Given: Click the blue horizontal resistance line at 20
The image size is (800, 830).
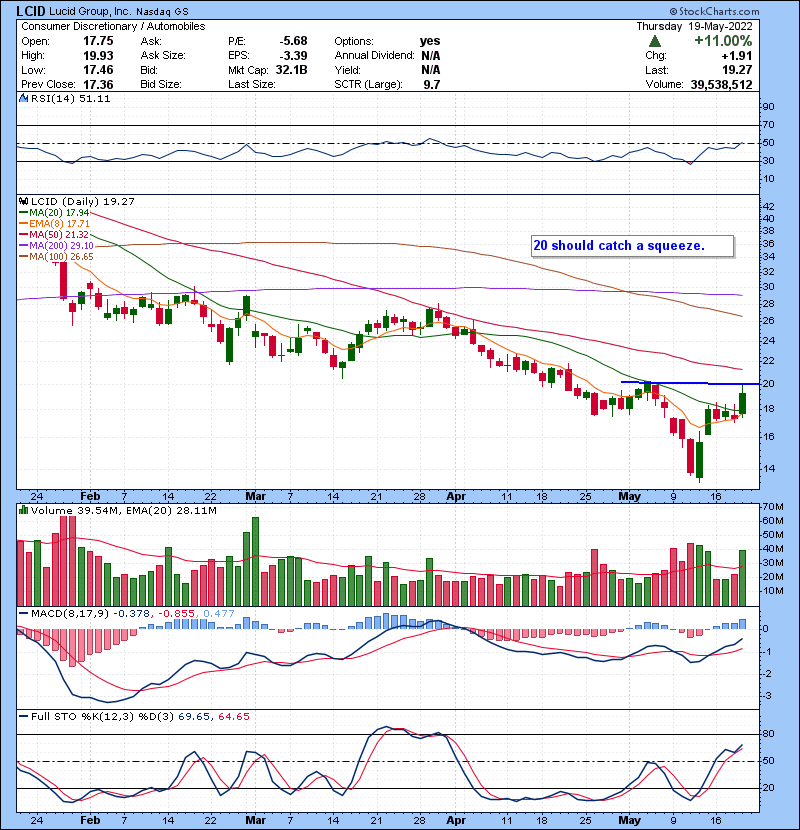Looking at the screenshot, I should coord(690,383).
